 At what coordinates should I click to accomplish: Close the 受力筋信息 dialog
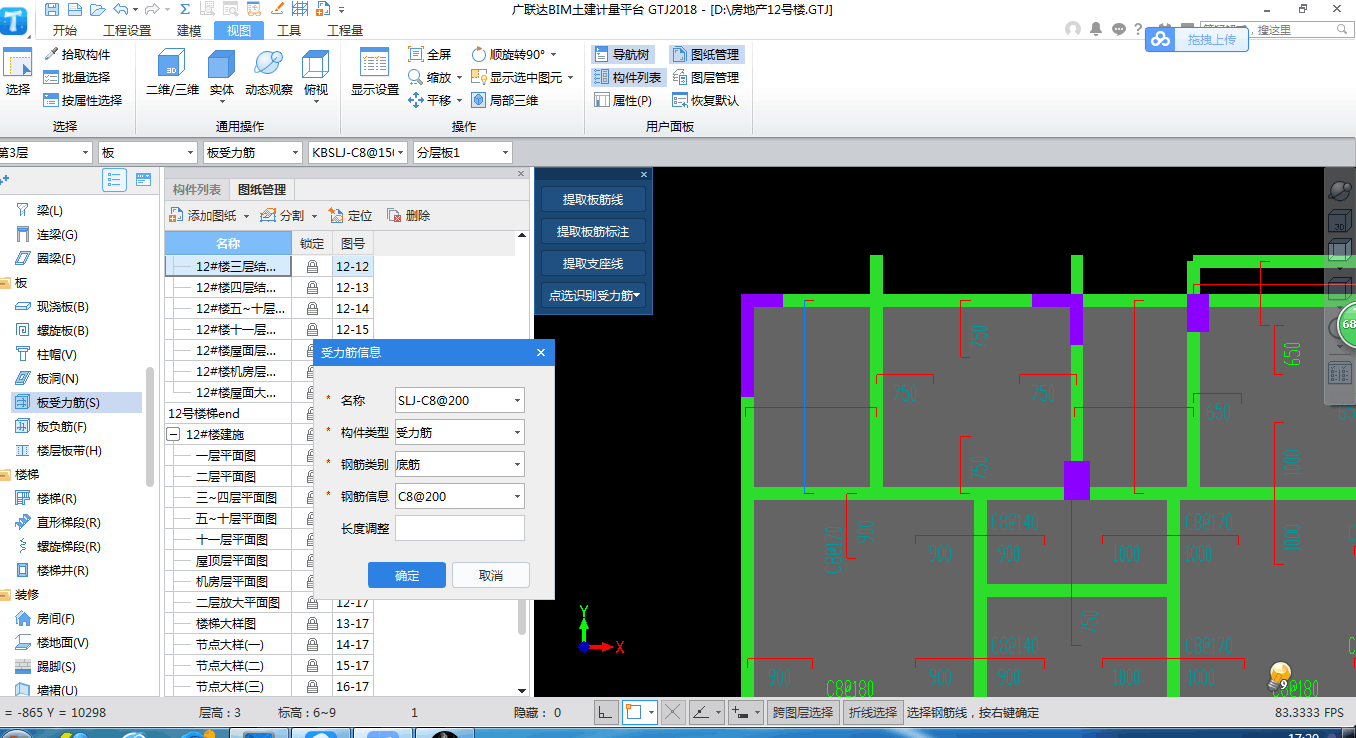[x=541, y=352]
